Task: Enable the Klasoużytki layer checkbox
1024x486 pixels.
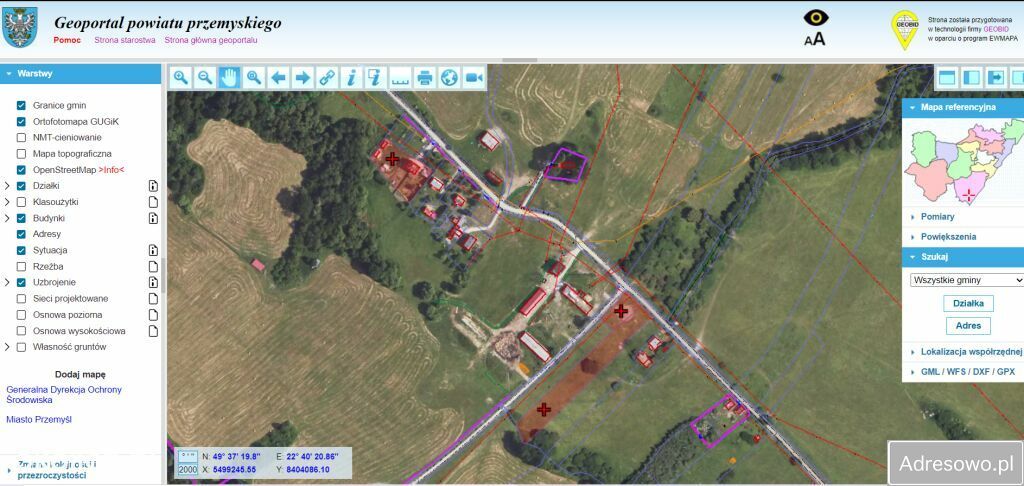Action: (21, 202)
